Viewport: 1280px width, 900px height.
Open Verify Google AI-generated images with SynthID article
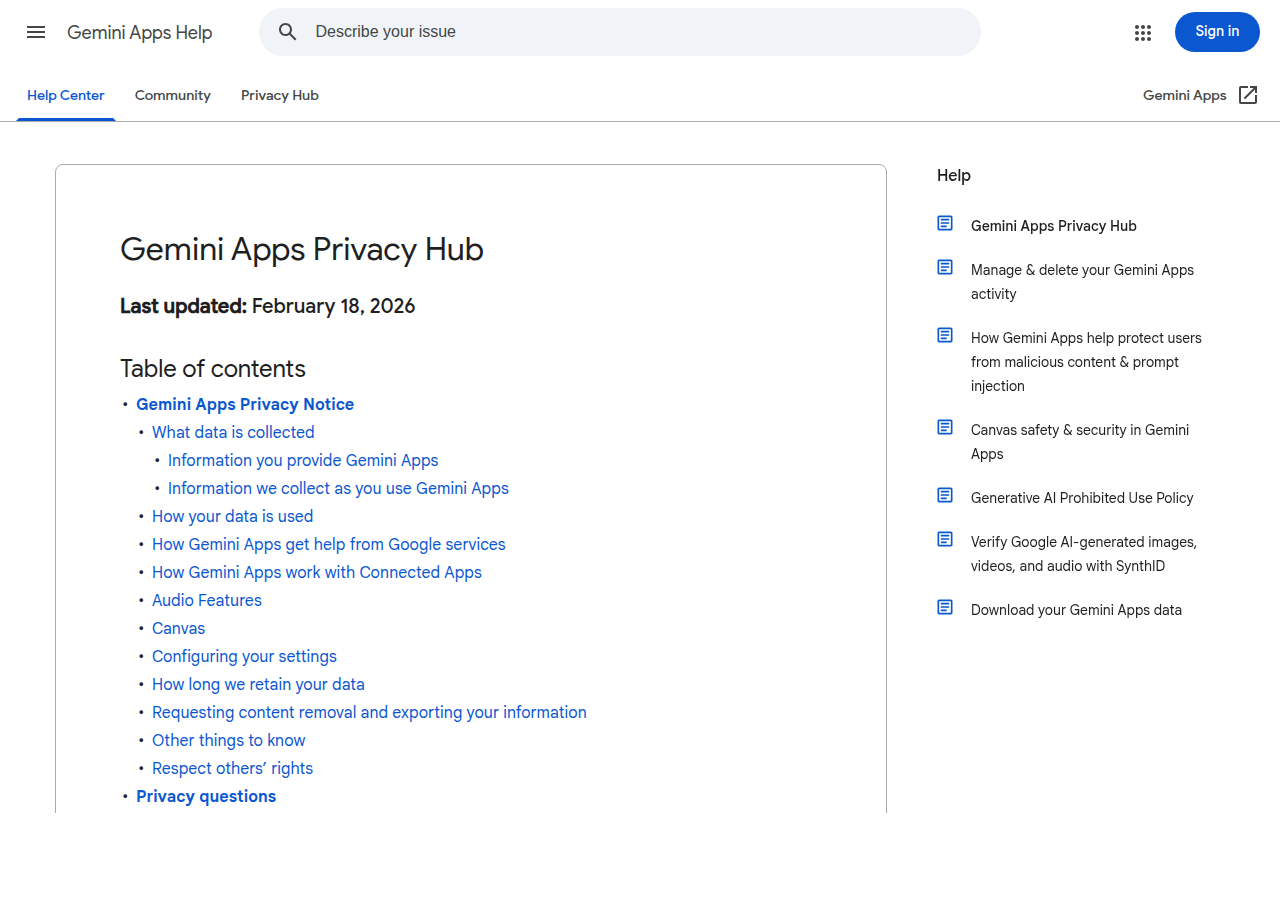(x=1083, y=554)
